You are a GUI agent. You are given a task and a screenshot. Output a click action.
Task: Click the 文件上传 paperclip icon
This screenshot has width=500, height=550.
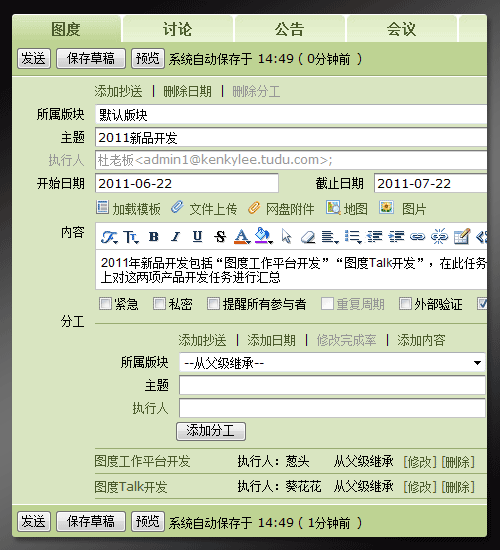click(x=178, y=207)
